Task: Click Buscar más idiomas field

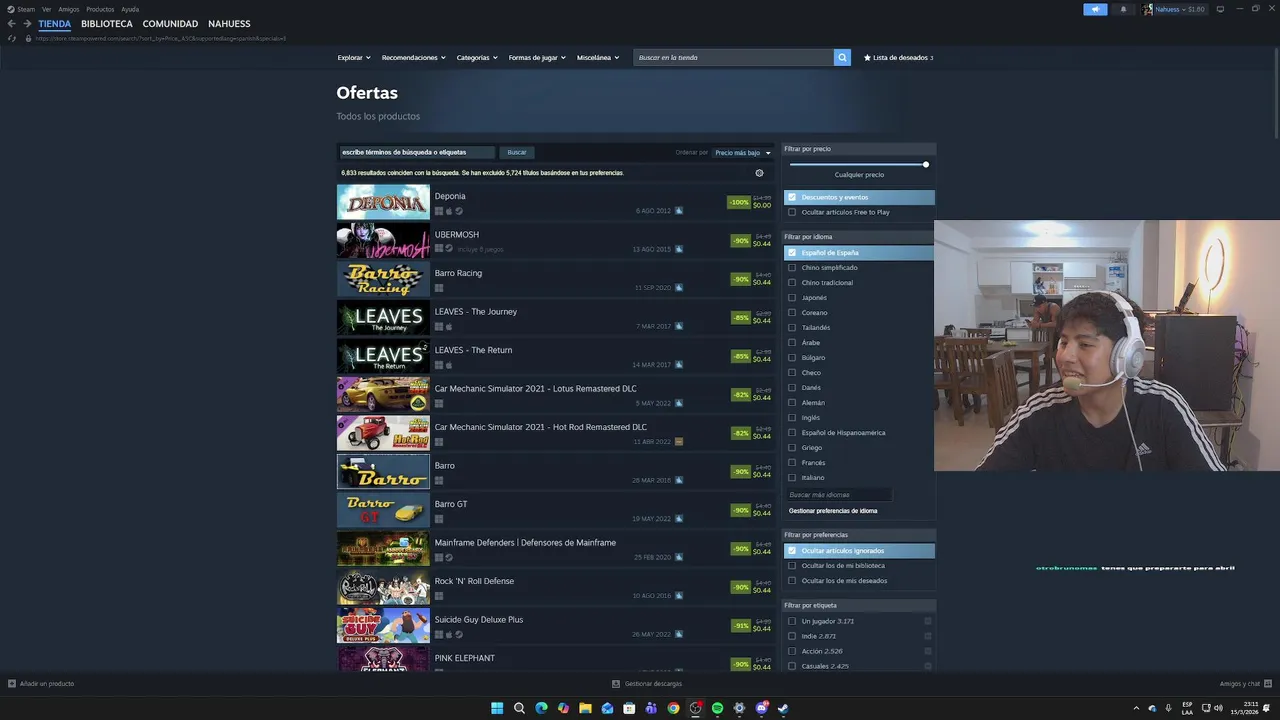Action: [x=838, y=495]
